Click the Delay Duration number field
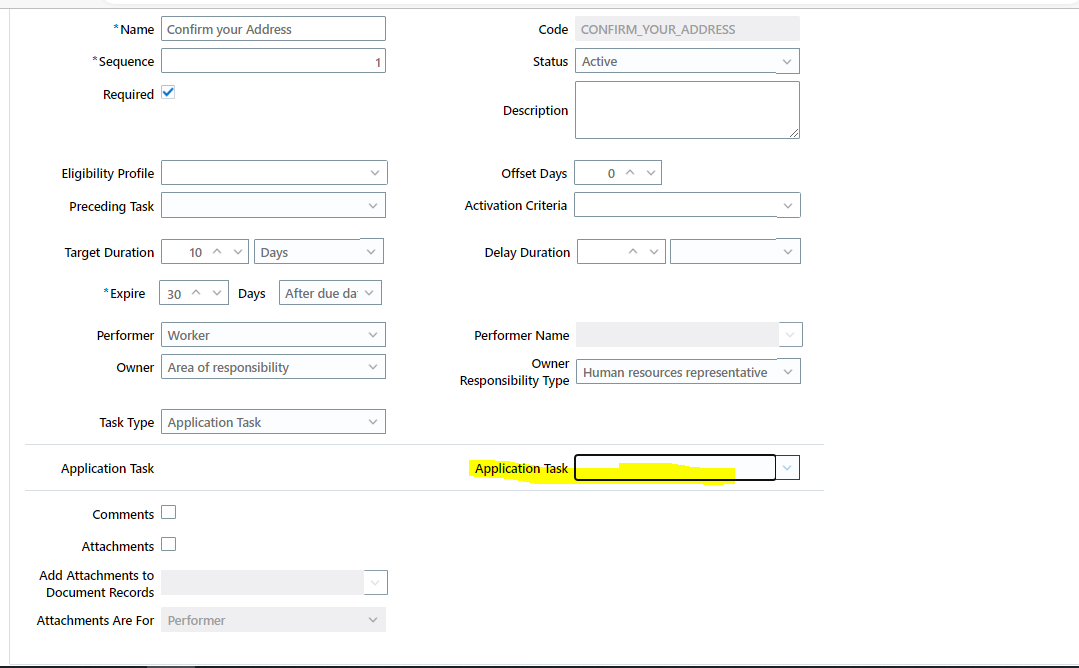The height and width of the screenshot is (668, 1079). 601,252
